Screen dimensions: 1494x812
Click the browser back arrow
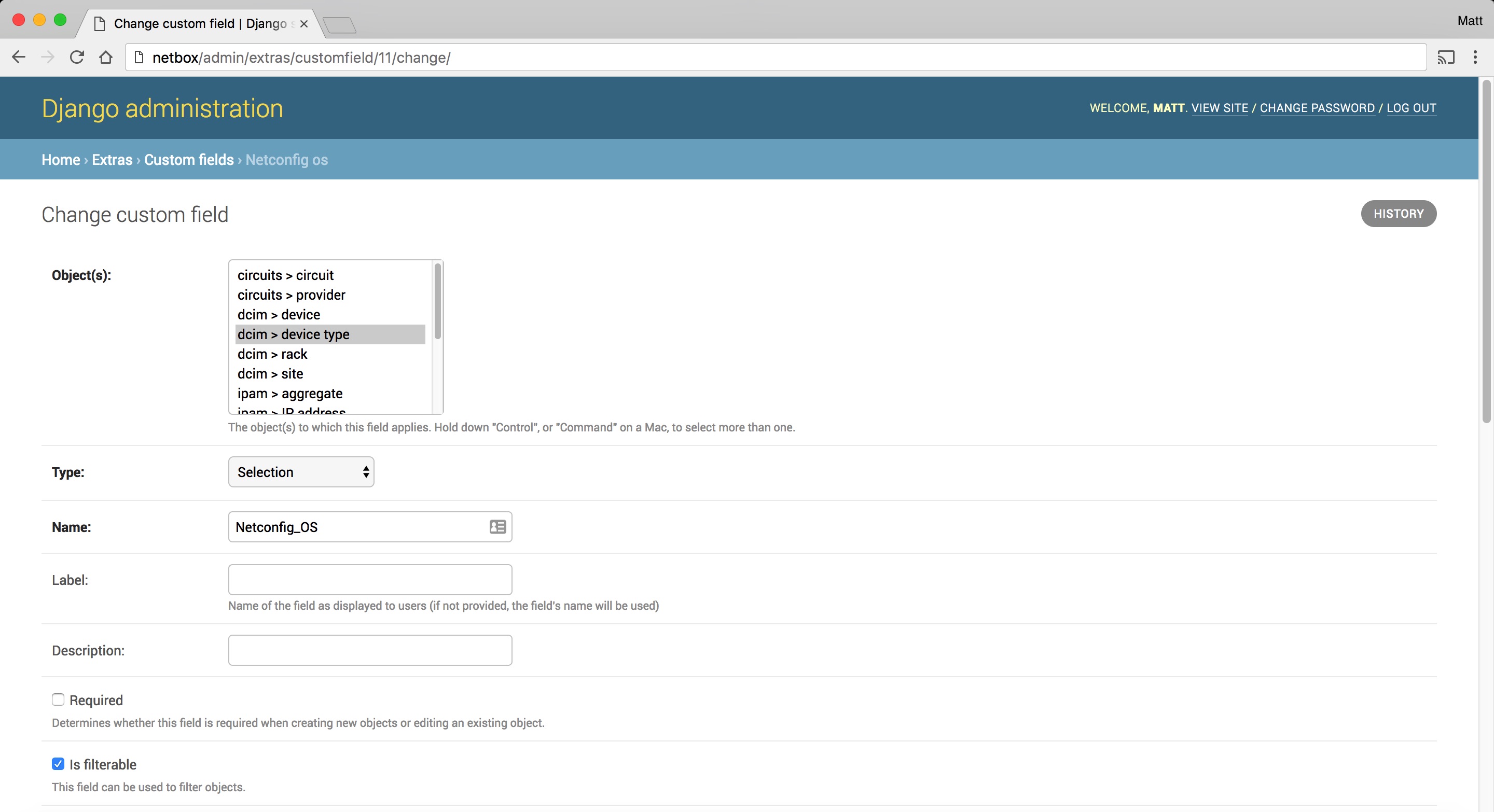19,58
